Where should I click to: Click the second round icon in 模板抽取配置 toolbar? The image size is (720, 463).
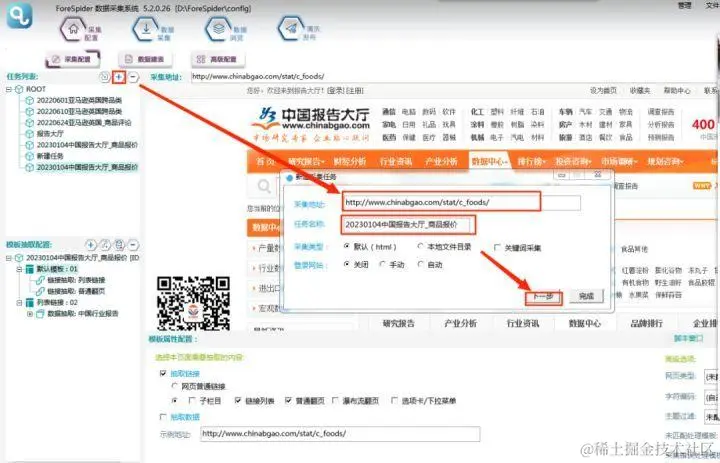click(x=105, y=245)
